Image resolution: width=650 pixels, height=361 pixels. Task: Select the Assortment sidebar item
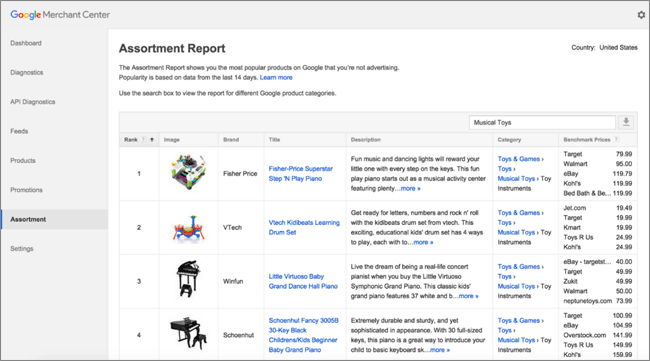[x=54, y=219]
